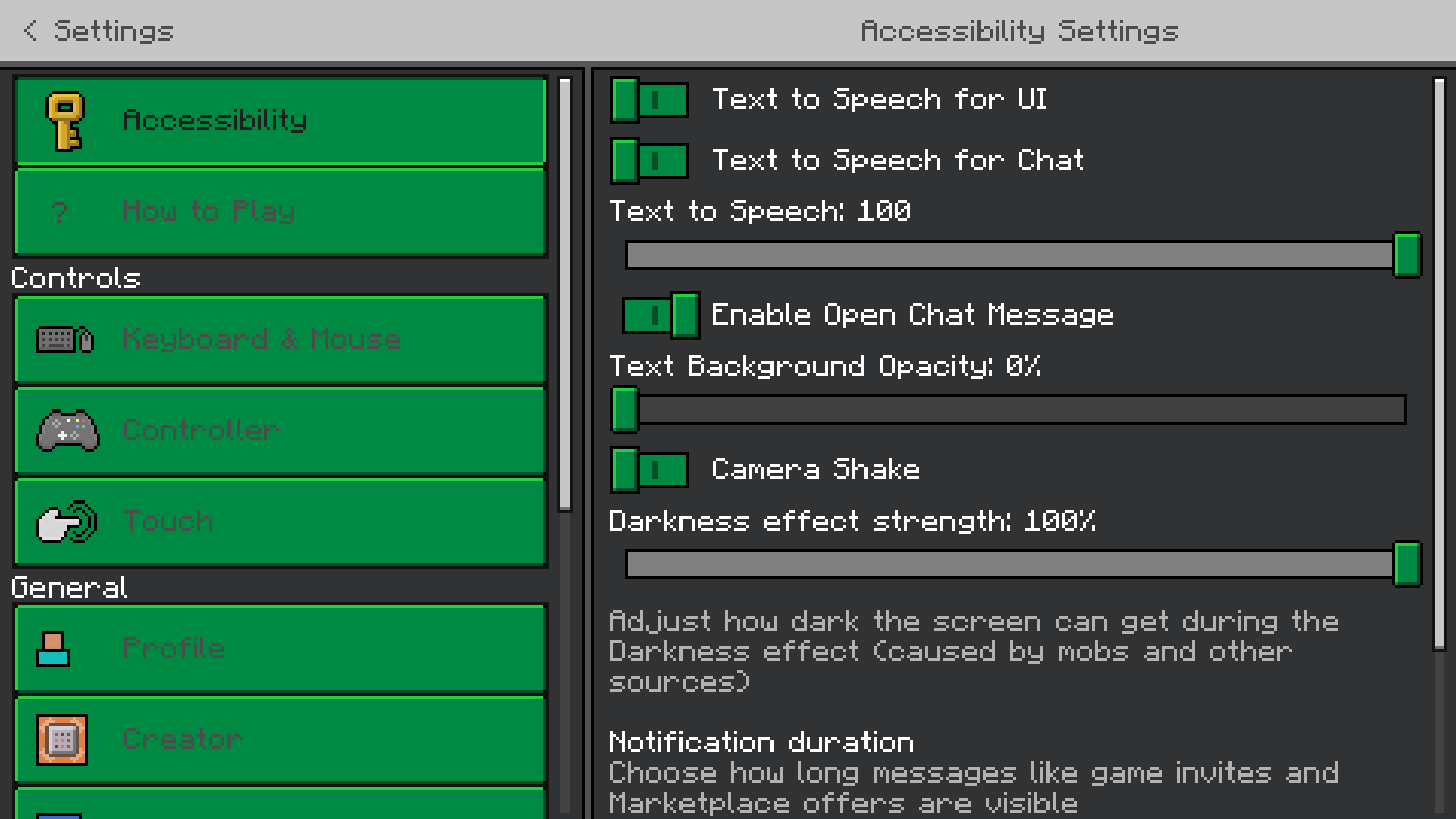Click the 'Darkness effect strength: 100%' label
1456x819 pixels.
tap(852, 521)
